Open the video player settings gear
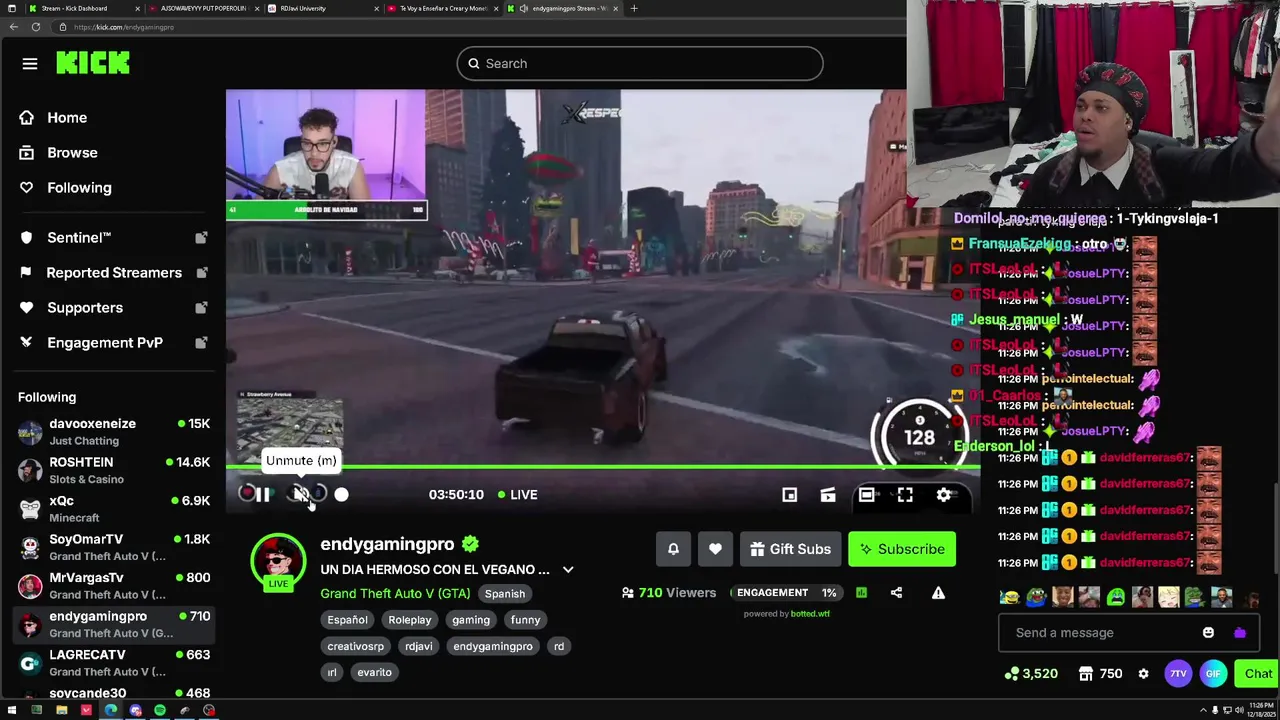Image resolution: width=1280 pixels, height=720 pixels. (943, 494)
